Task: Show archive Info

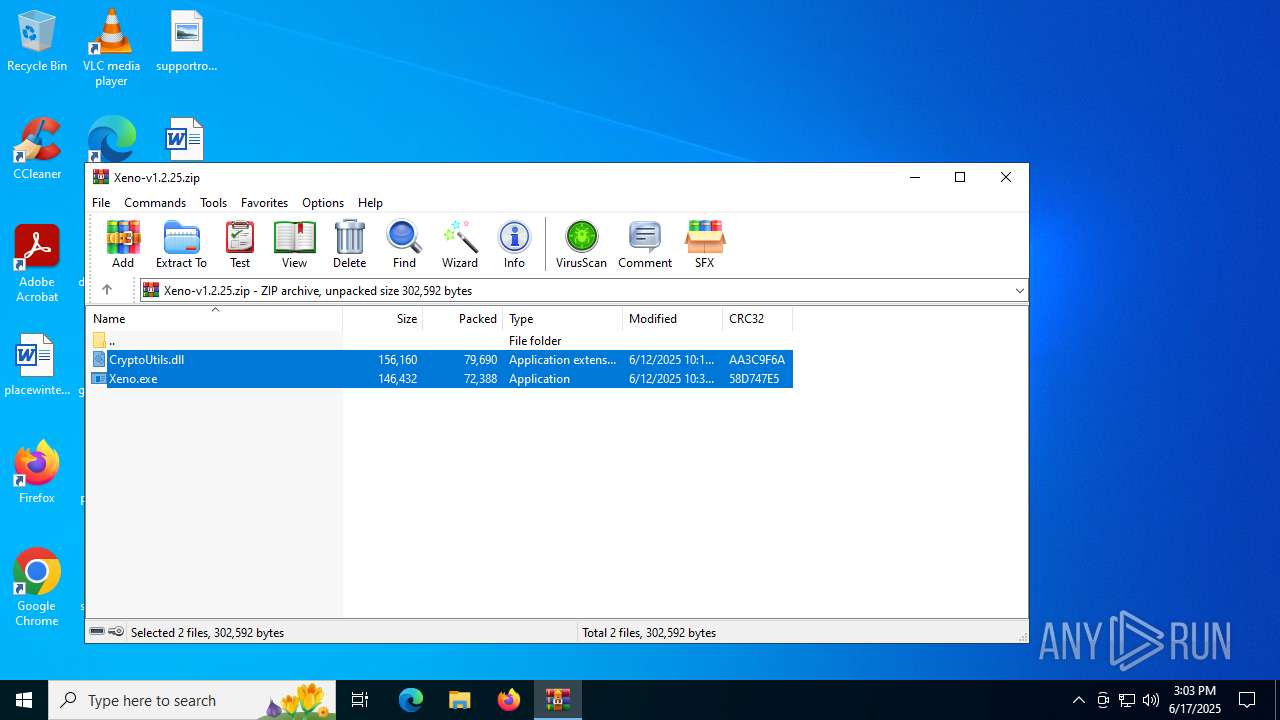Action: coord(514,245)
